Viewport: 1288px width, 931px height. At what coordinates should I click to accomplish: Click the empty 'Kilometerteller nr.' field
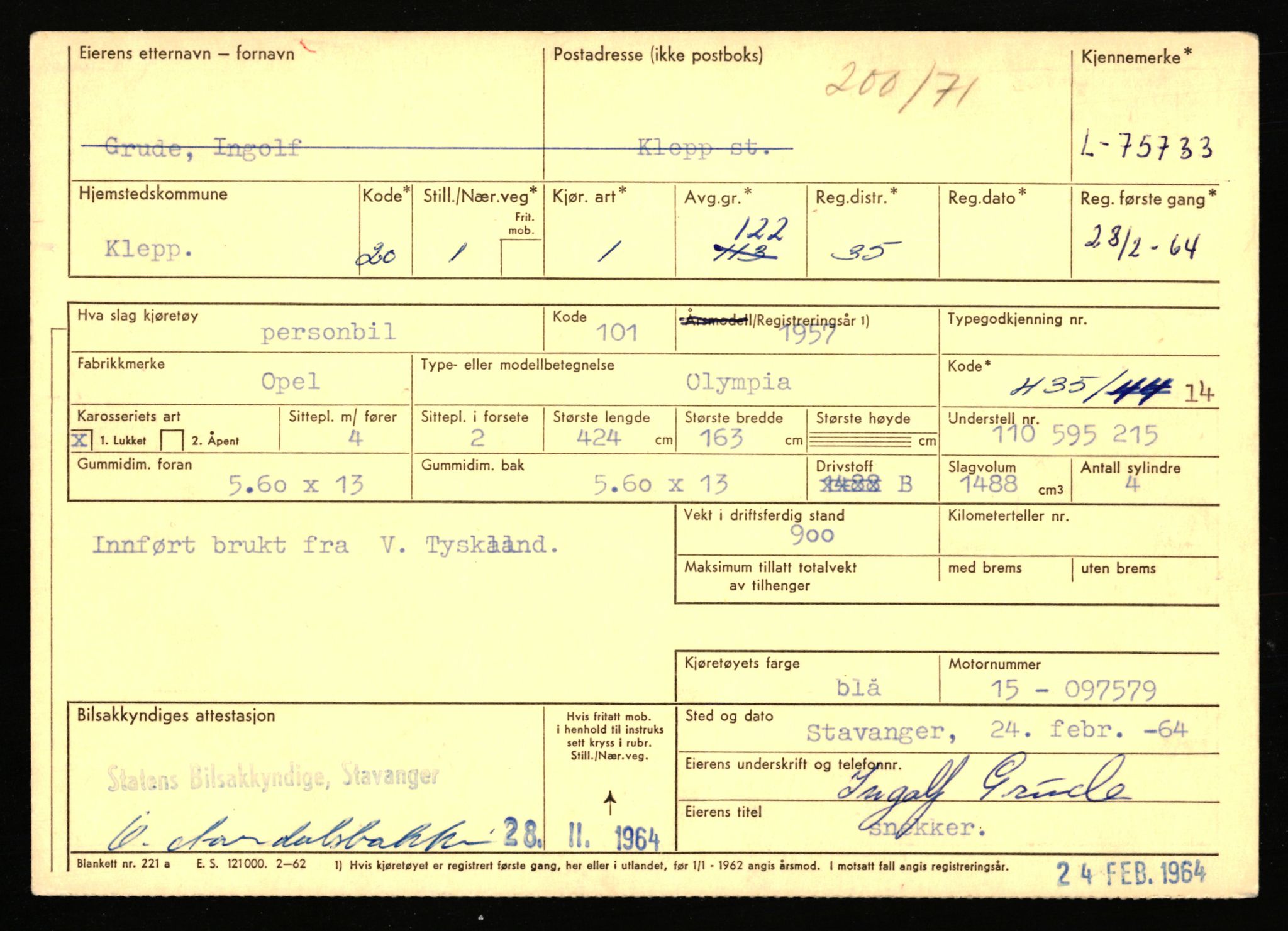1079,531
